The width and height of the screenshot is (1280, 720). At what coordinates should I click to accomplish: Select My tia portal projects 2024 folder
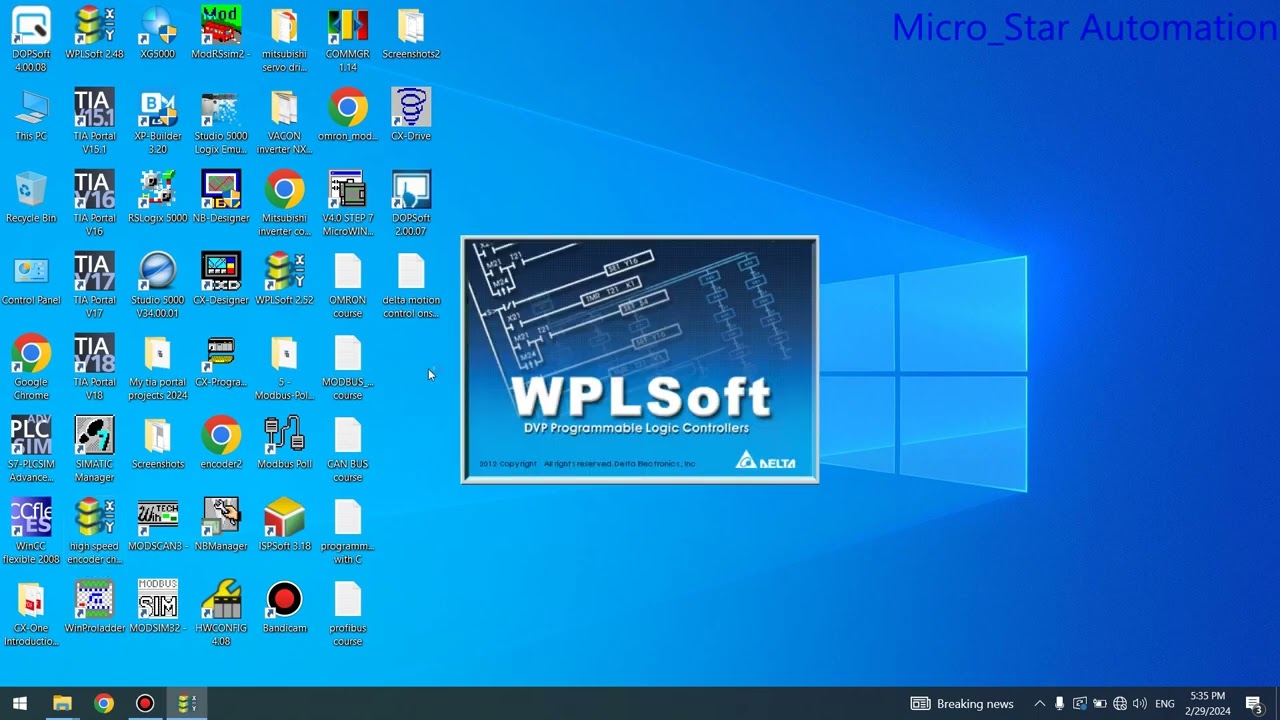tap(158, 366)
